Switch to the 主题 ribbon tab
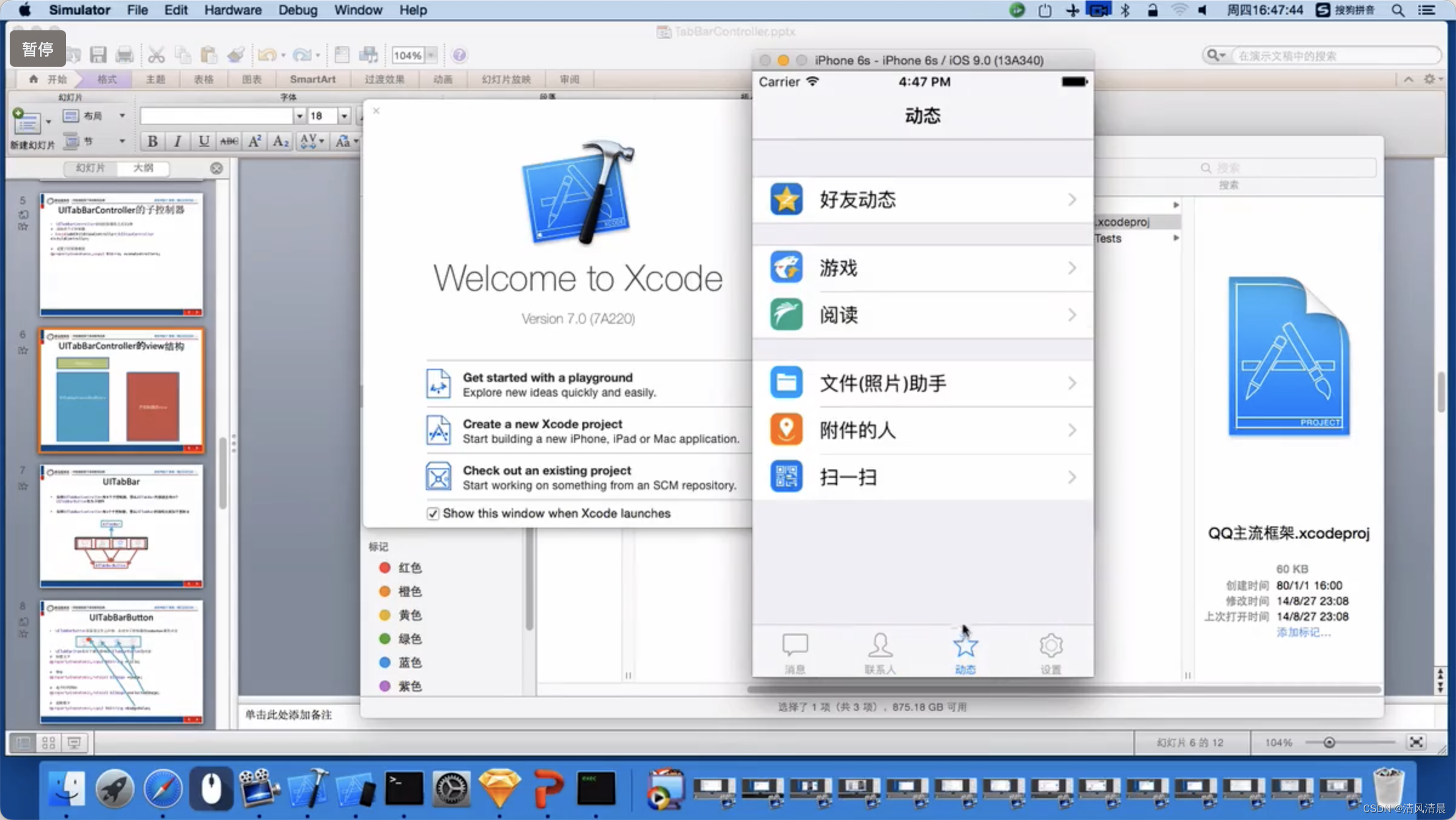1456x820 pixels. coord(155,79)
